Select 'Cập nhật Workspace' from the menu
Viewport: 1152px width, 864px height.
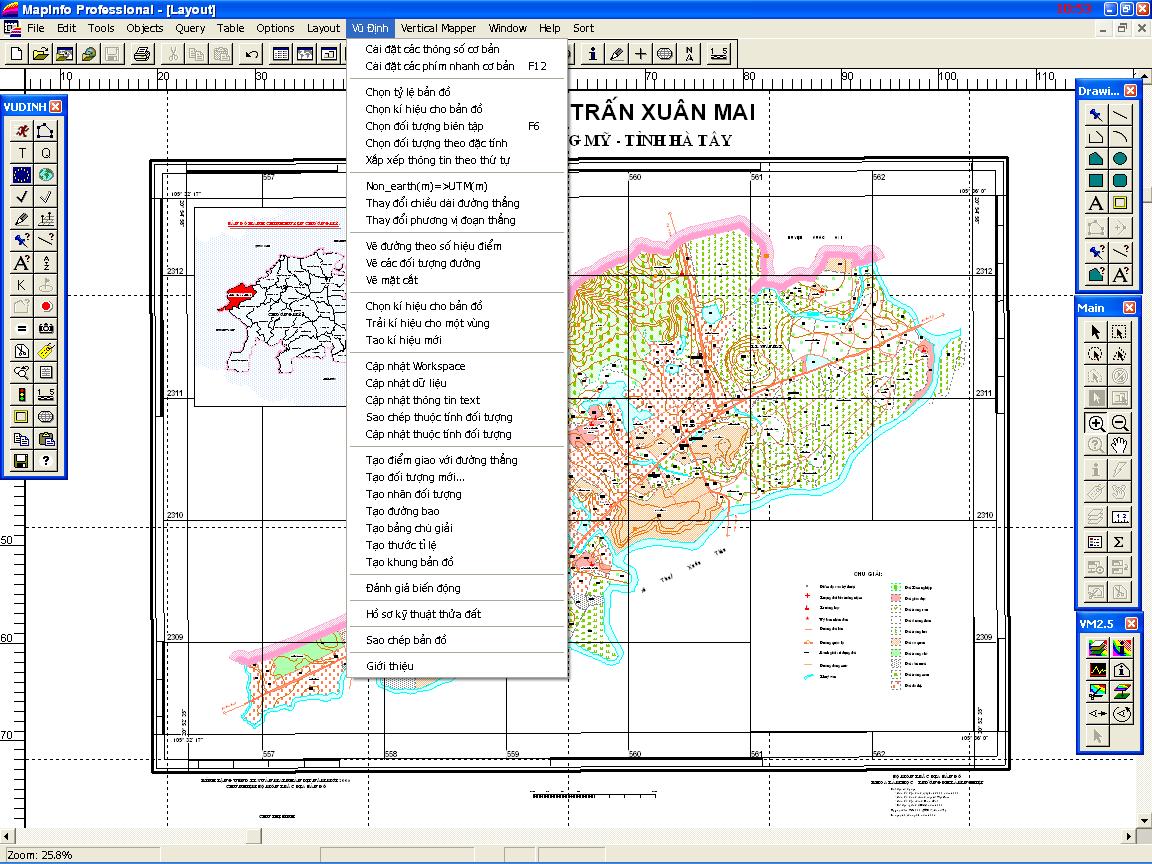click(415, 366)
